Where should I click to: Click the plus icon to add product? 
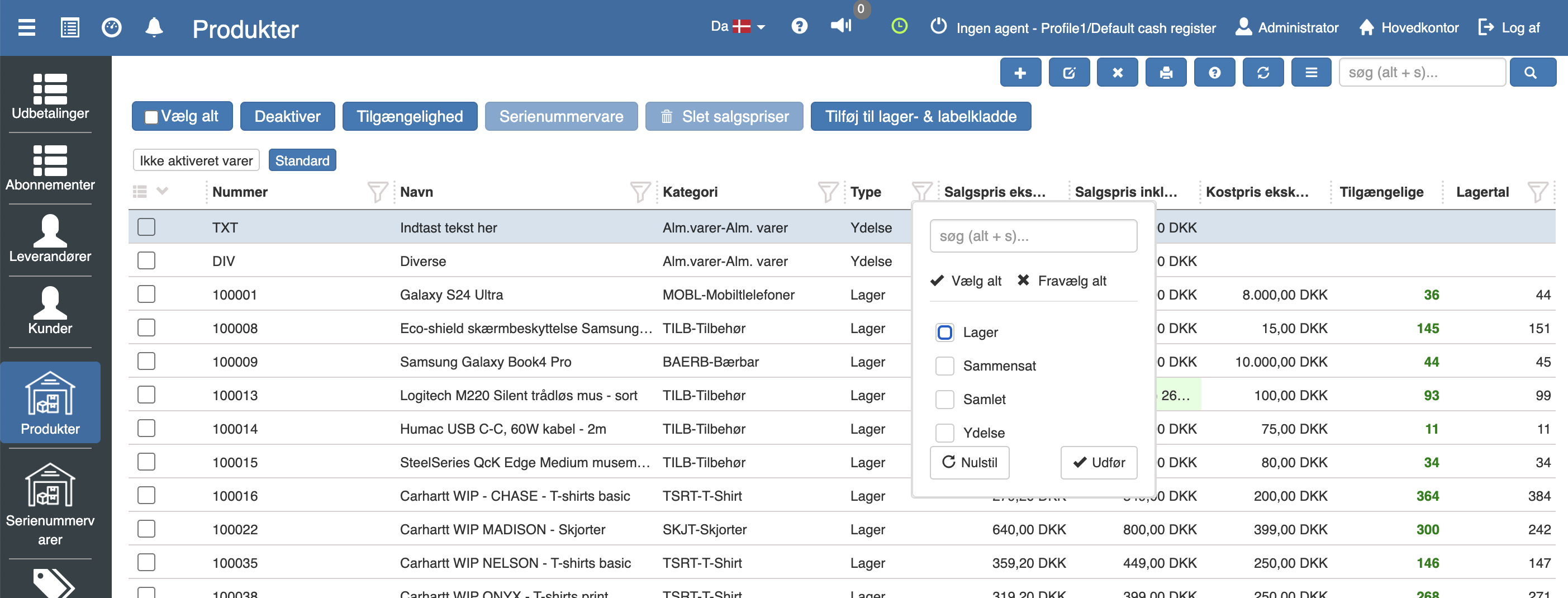[1020, 73]
